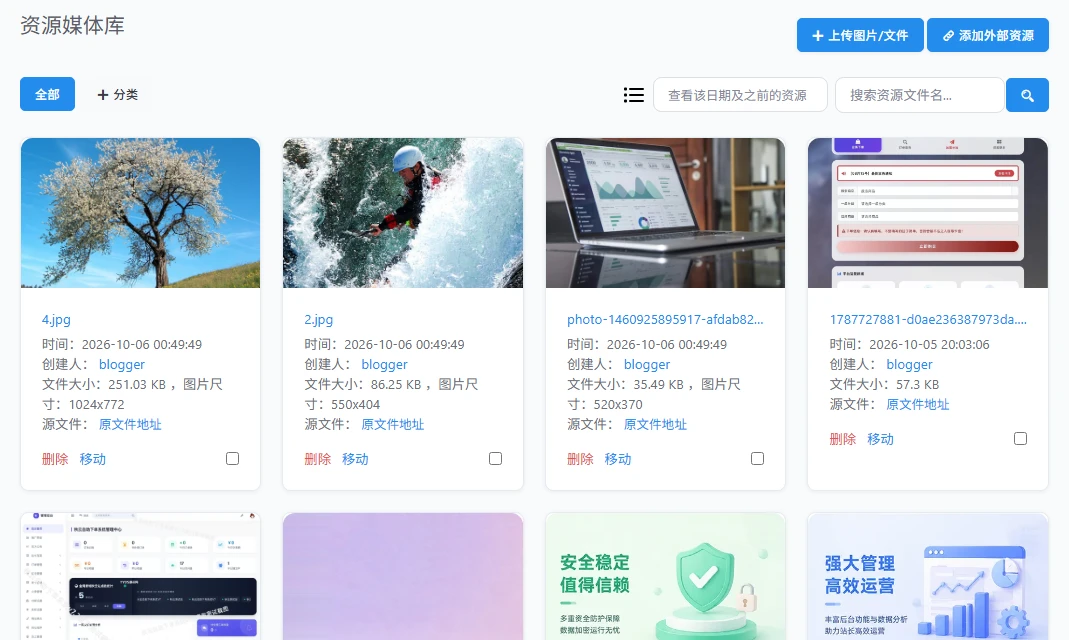Focus the date filter input field
1069x640 pixels.
[740, 95]
